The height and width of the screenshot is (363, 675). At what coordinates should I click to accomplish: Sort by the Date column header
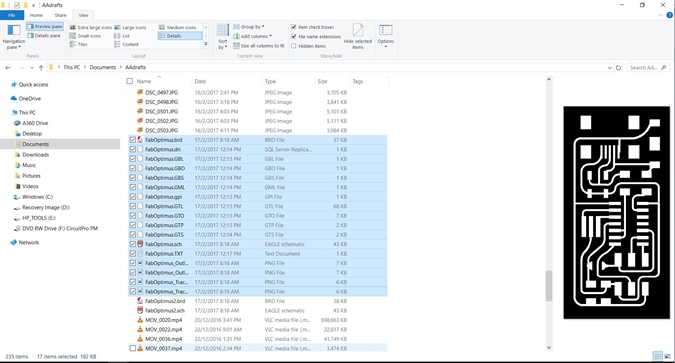coord(200,81)
